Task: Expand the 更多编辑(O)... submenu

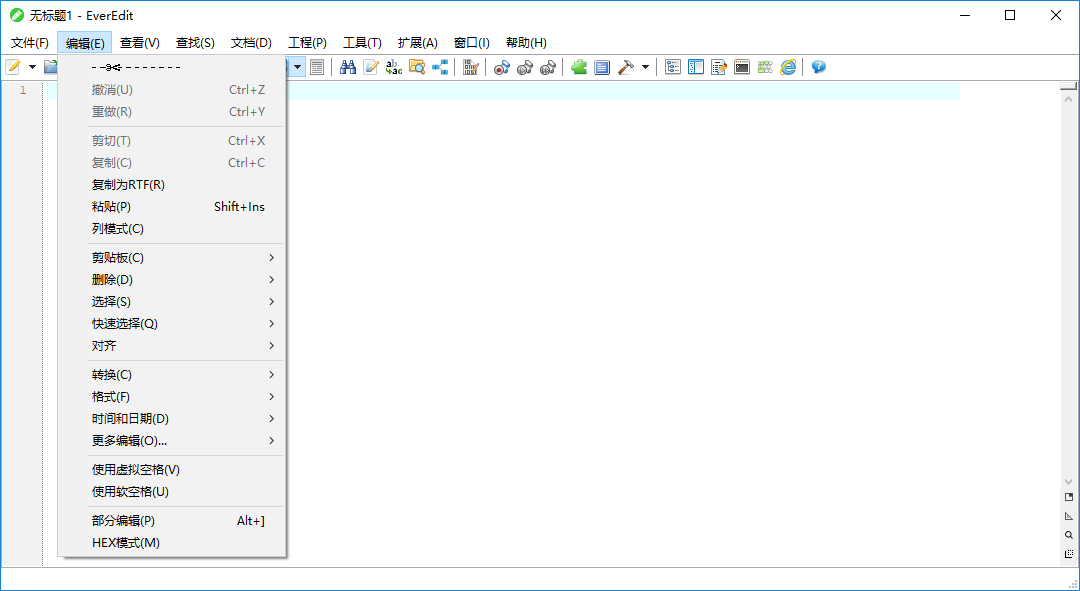Action: tap(172, 441)
